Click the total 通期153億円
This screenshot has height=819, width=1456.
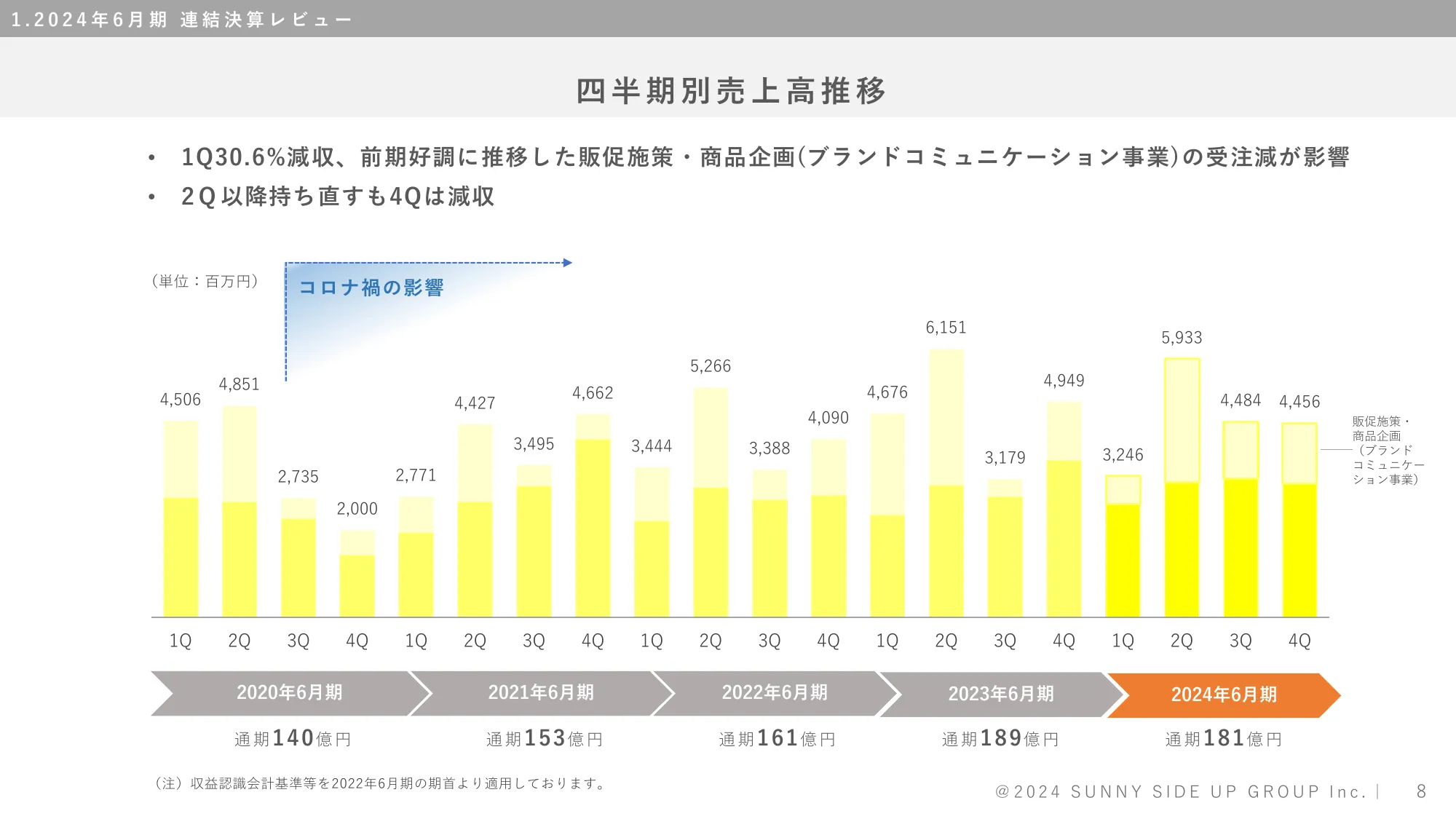tap(545, 738)
